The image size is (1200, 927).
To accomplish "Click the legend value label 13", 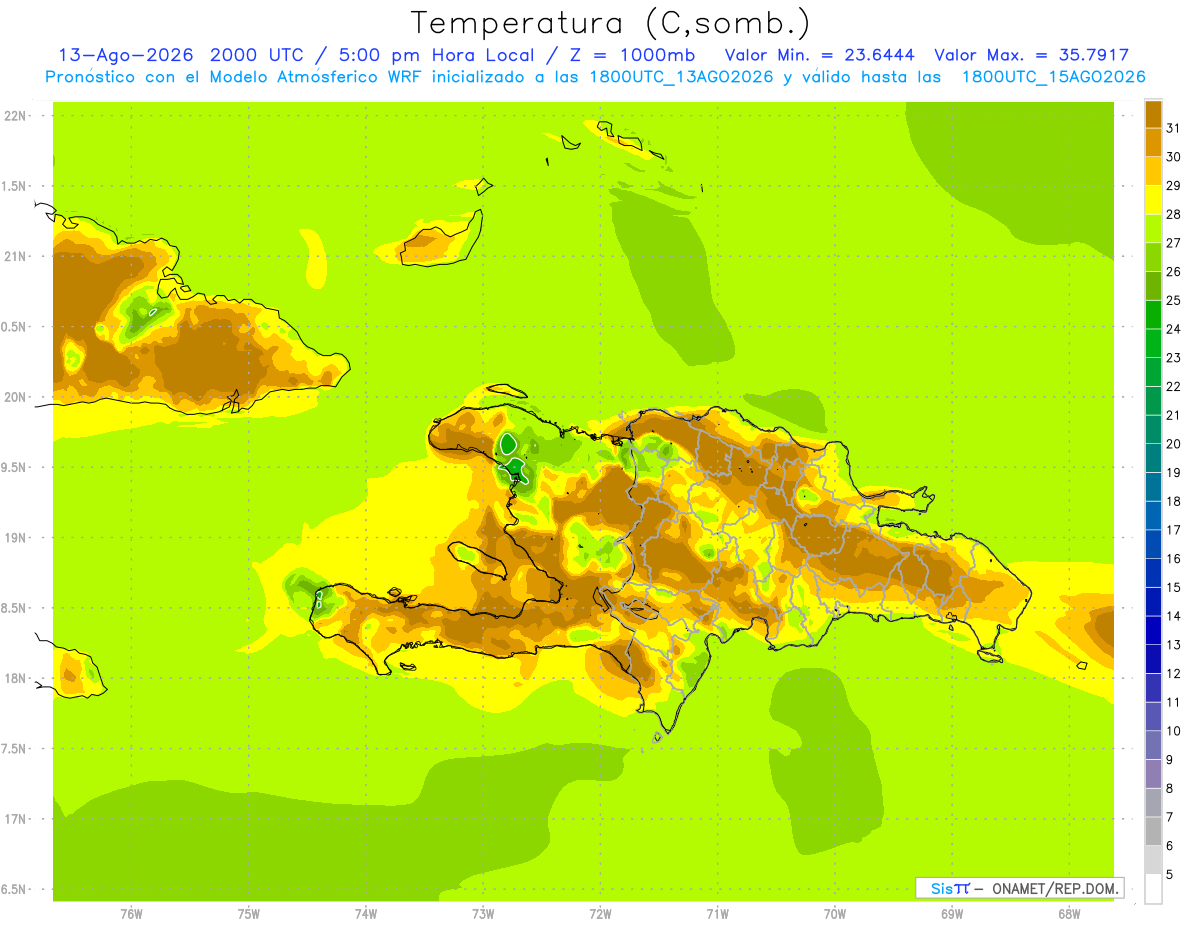I will pos(1173,645).
